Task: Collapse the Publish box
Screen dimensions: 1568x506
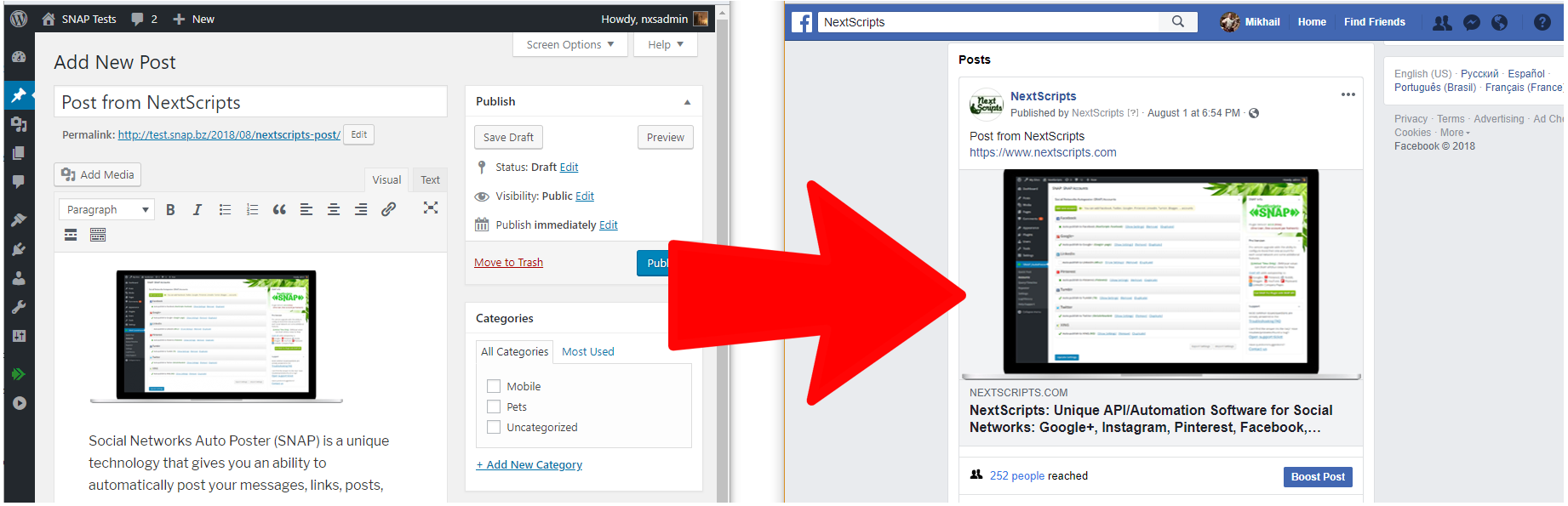Action: pyautogui.click(x=687, y=102)
